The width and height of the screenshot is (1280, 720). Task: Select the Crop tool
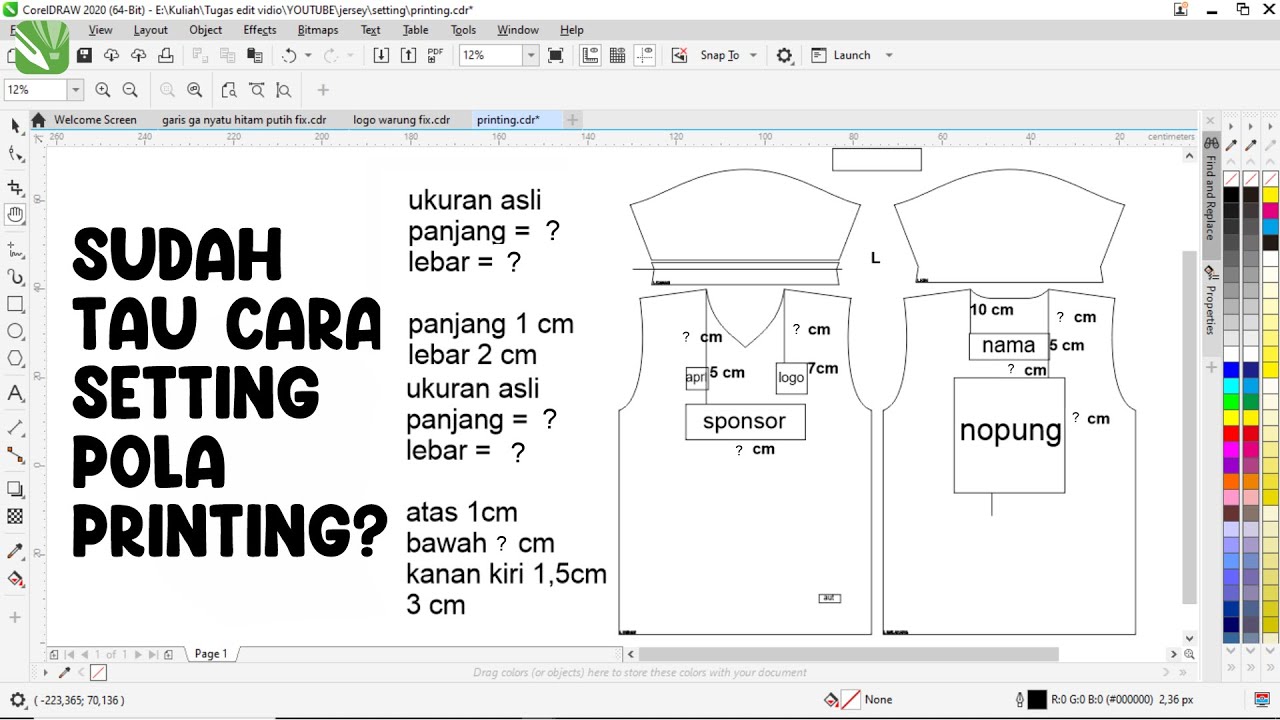pyautogui.click(x=15, y=187)
